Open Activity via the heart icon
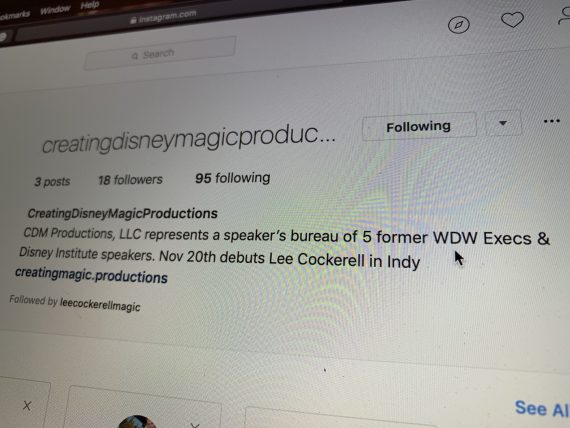 point(512,20)
